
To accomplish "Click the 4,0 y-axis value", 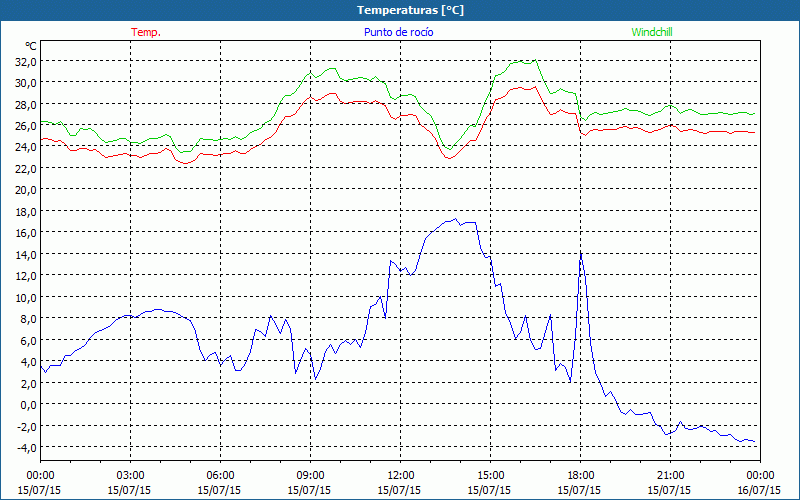I will point(29,362).
